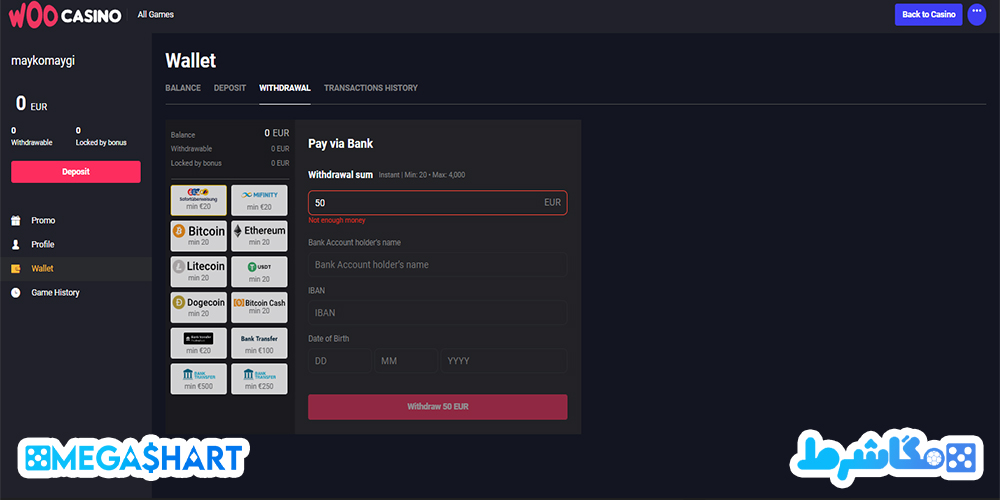Click the All Games link
Image resolution: width=1000 pixels, height=500 pixels.
pyautogui.click(x=156, y=15)
